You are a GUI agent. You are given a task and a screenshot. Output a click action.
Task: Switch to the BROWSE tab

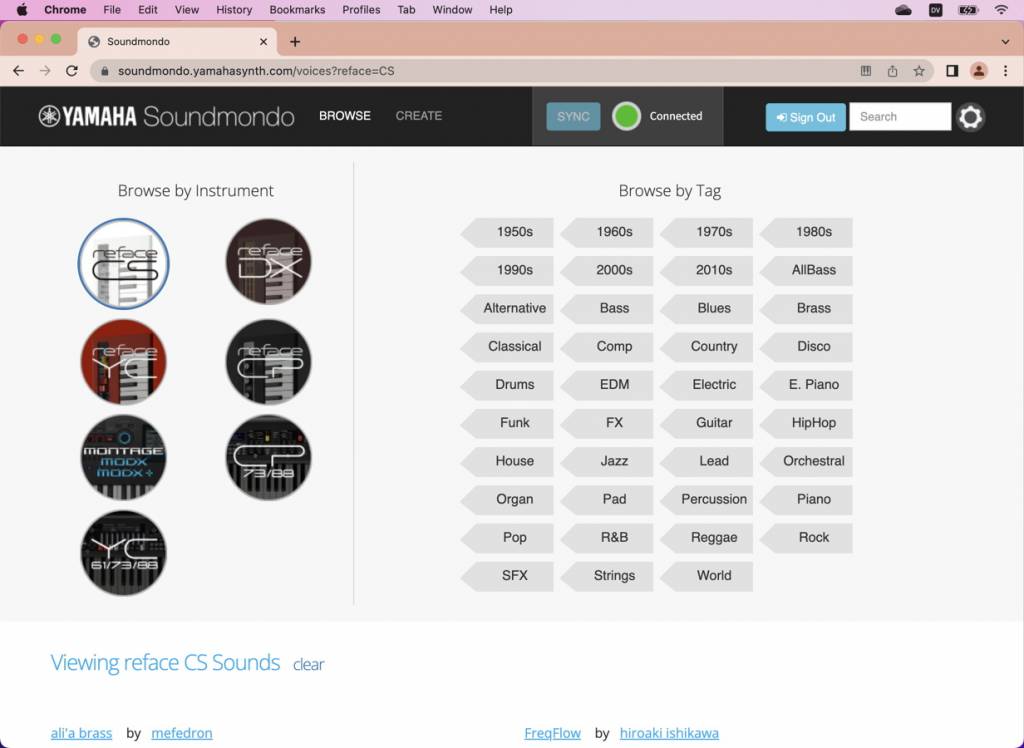pyautogui.click(x=344, y=116)
